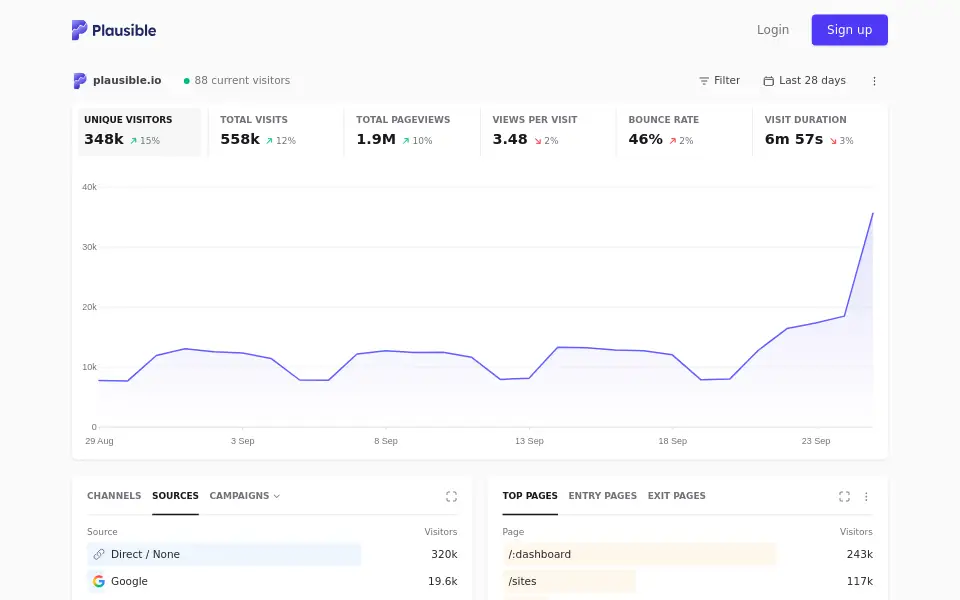Click the 23 Sep axis label
This screenshot has width=960, height=600.
(x=816, y=441)
